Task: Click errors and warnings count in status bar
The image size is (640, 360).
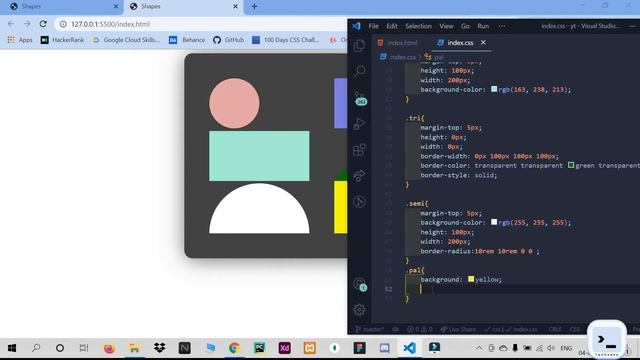Action: coord(420,329)
